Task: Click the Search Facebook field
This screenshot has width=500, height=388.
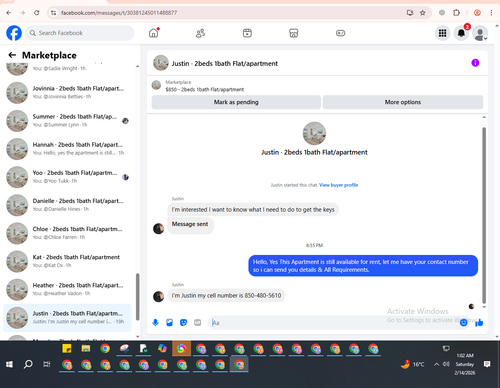Action: [80, 33]
